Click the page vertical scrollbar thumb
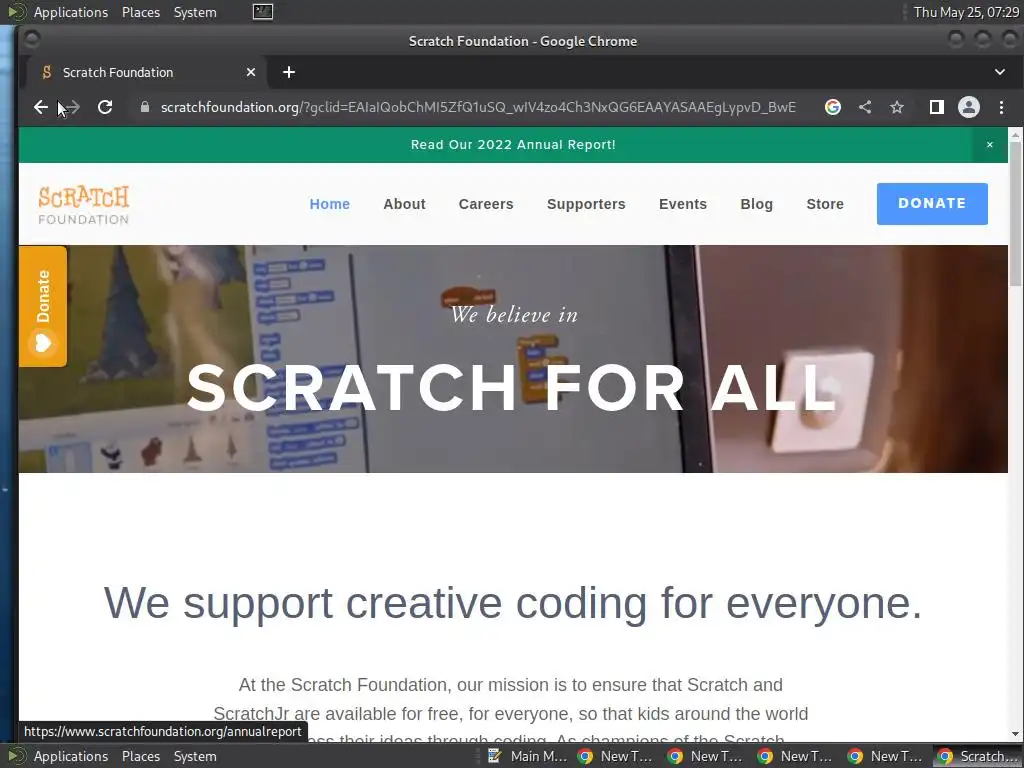 pyautogui.click(x=1015, y=214)
